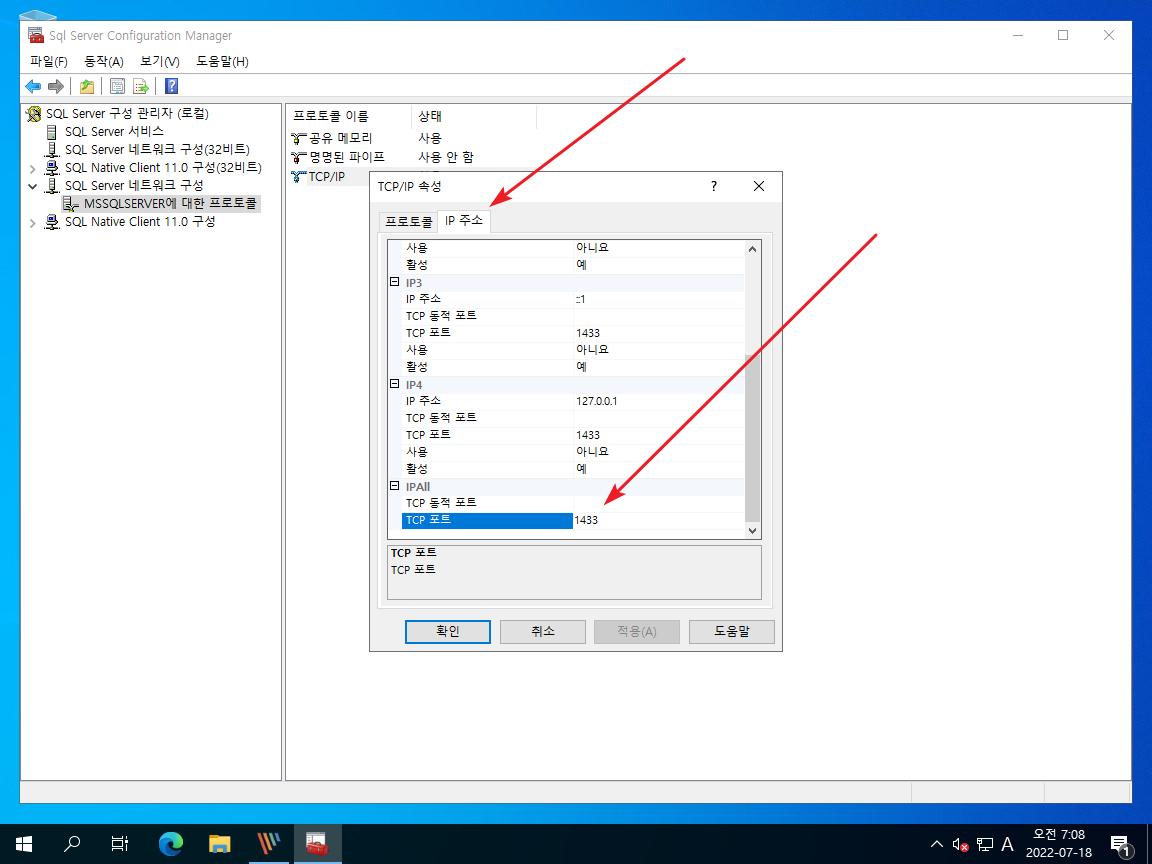The height and width of the screenshot is (864, 1152).
Task: Select SQL Server 서비스 in the tree
Action: [x=114, y=132]
